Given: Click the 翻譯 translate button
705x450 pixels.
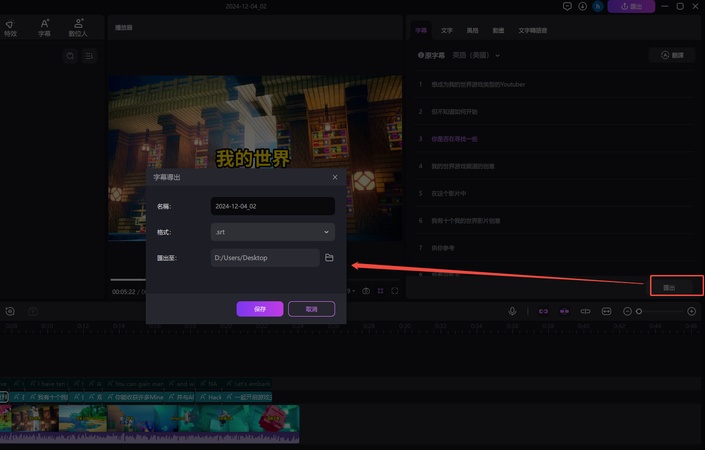Looking at the screenshot, I should 672,56.
